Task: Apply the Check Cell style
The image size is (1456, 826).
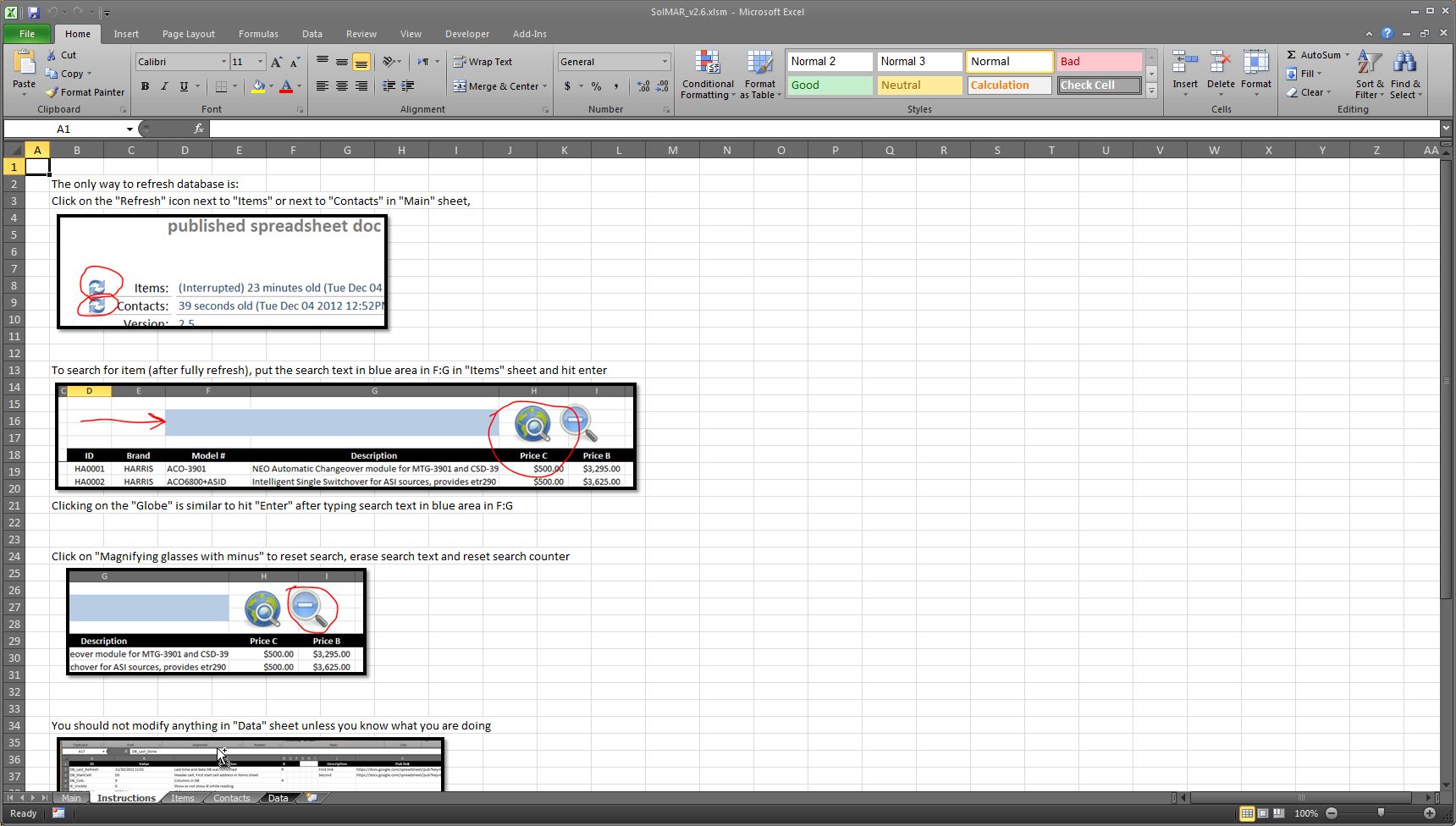Action: pyautogui.click(x=1099, y=85)
